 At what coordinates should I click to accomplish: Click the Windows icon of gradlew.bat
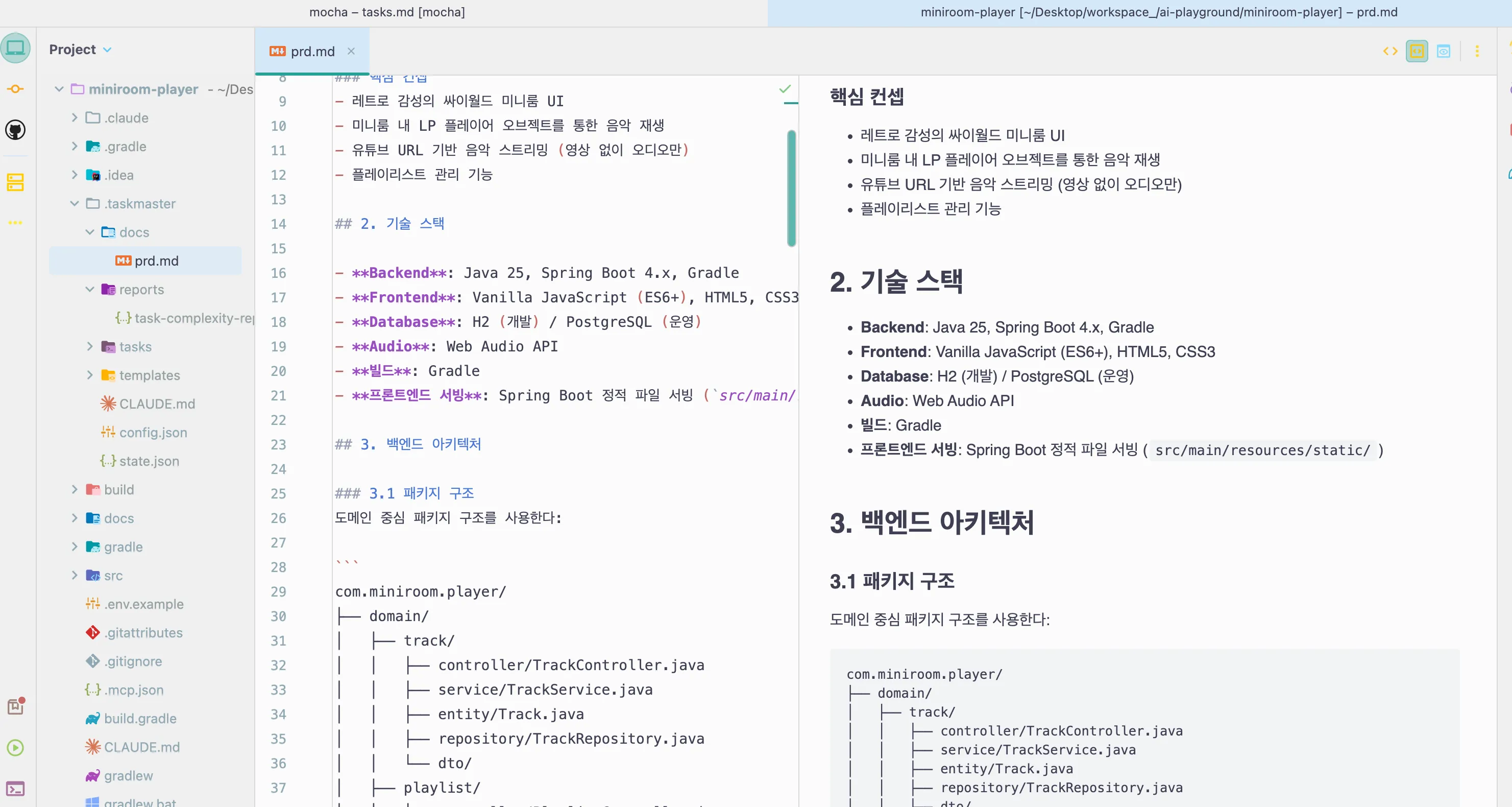[93, 802]
